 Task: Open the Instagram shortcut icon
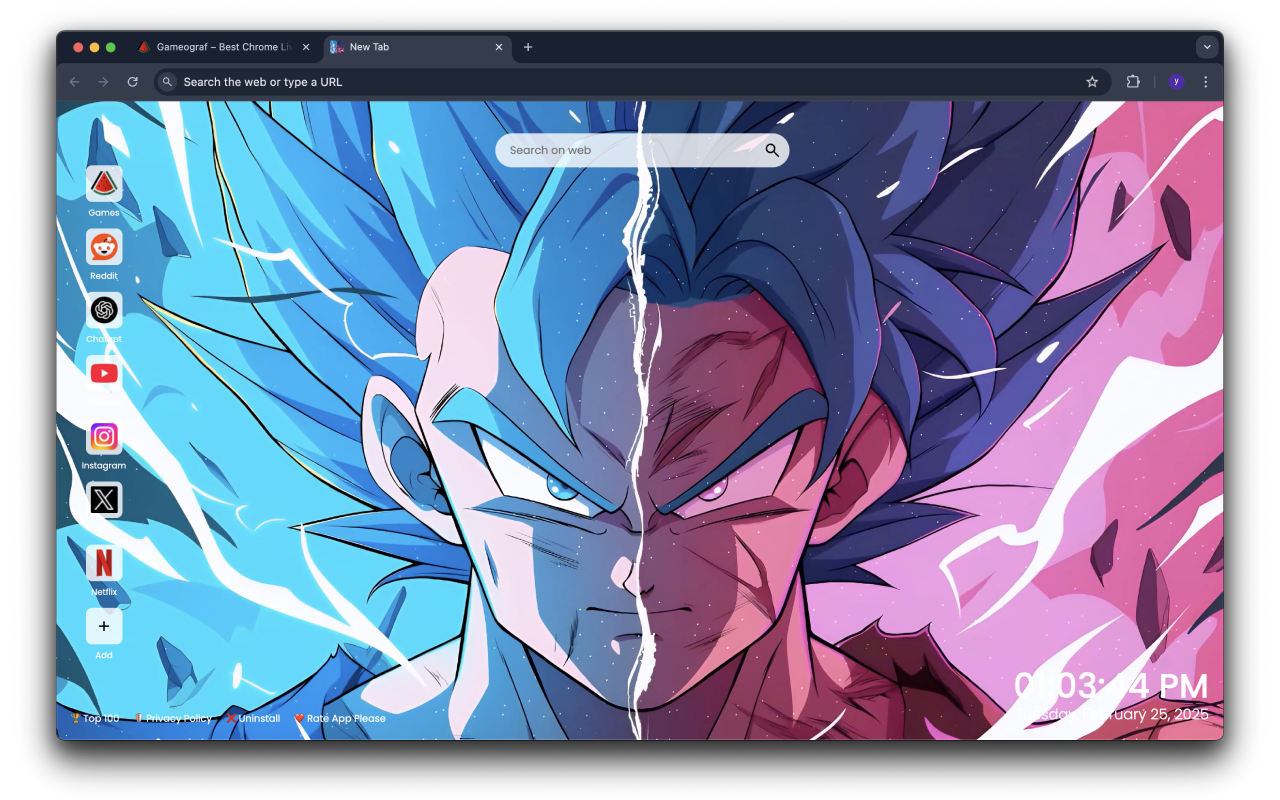[104, 437]
